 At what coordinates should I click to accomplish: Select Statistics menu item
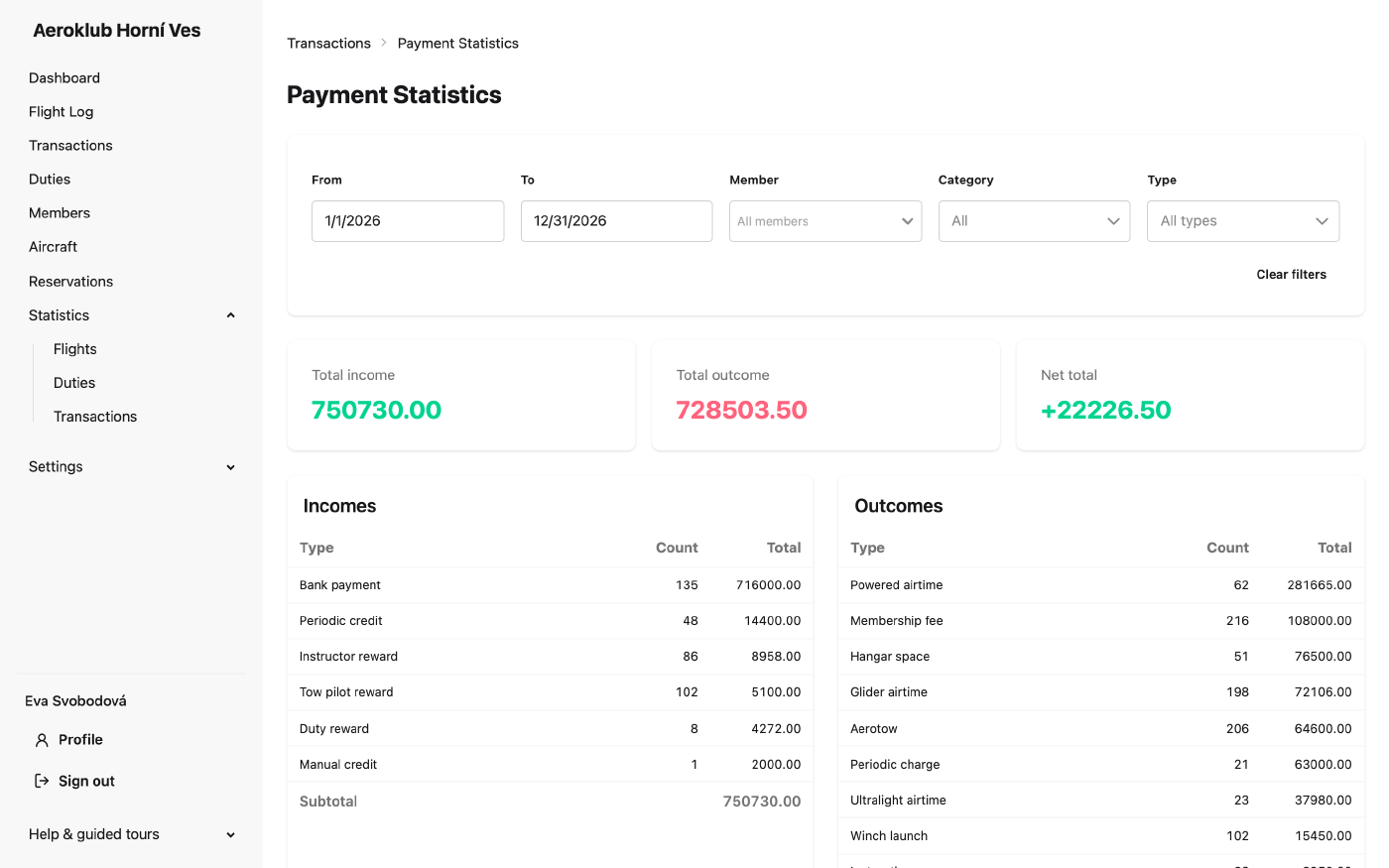[60, 315]
